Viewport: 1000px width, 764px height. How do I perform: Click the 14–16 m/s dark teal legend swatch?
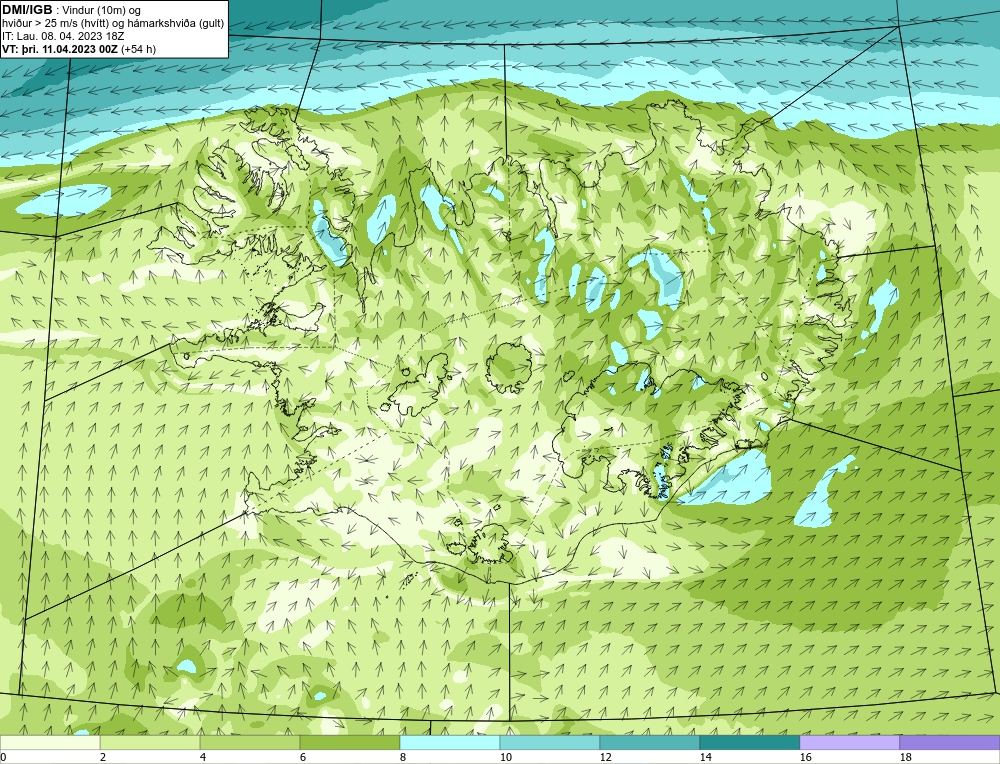click(x=749, y=742)
